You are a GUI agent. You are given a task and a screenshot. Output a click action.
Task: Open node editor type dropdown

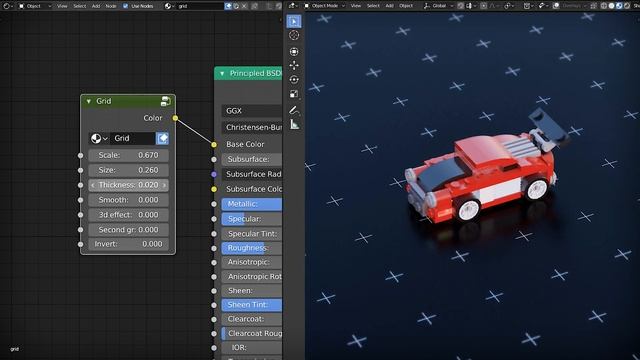9,6
